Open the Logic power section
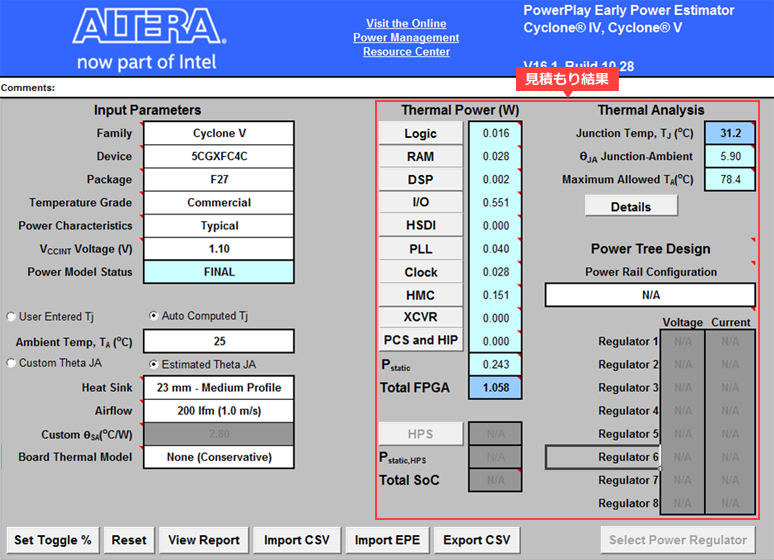The width and height of the screenshot is (774, 560). 421,133
